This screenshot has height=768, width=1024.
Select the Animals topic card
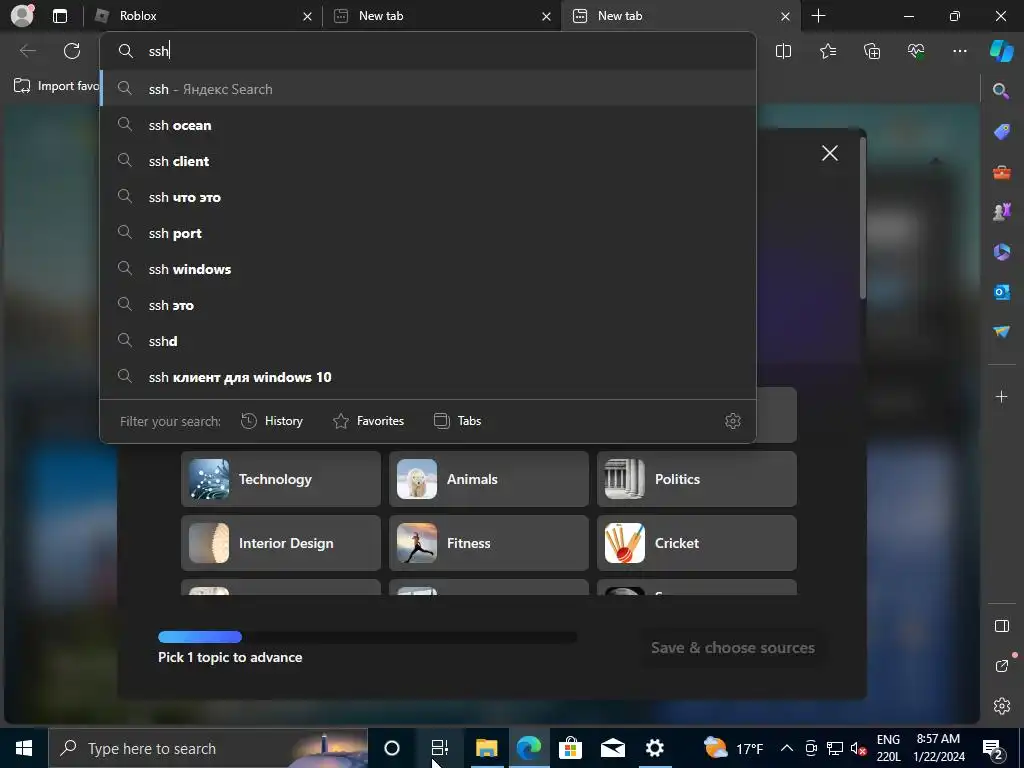tap(488, 479)
